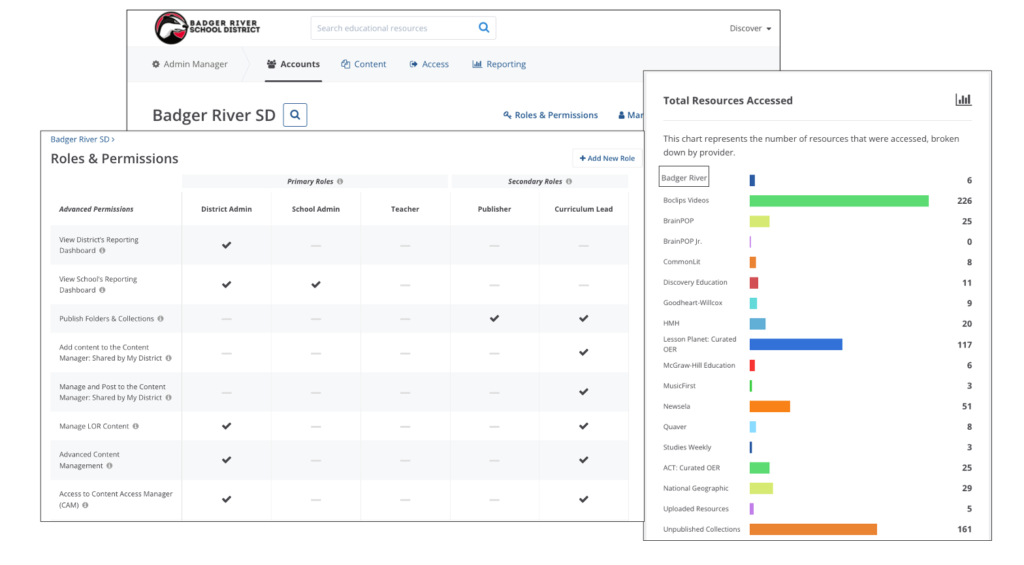Viewport: 1024px width, 565px height.
Task: Click the Uploaded Resources provider label
Action: 696,509
